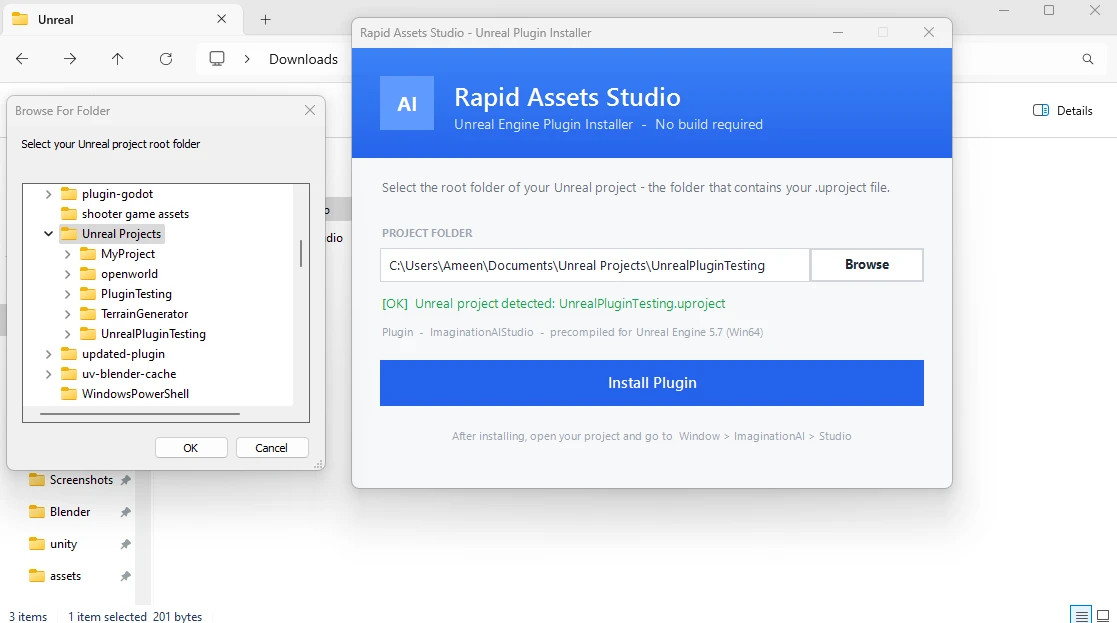Expand the address bar breadcrumb chevron before Downloads
Screen dimensions: 1117x623
(247, 59)
